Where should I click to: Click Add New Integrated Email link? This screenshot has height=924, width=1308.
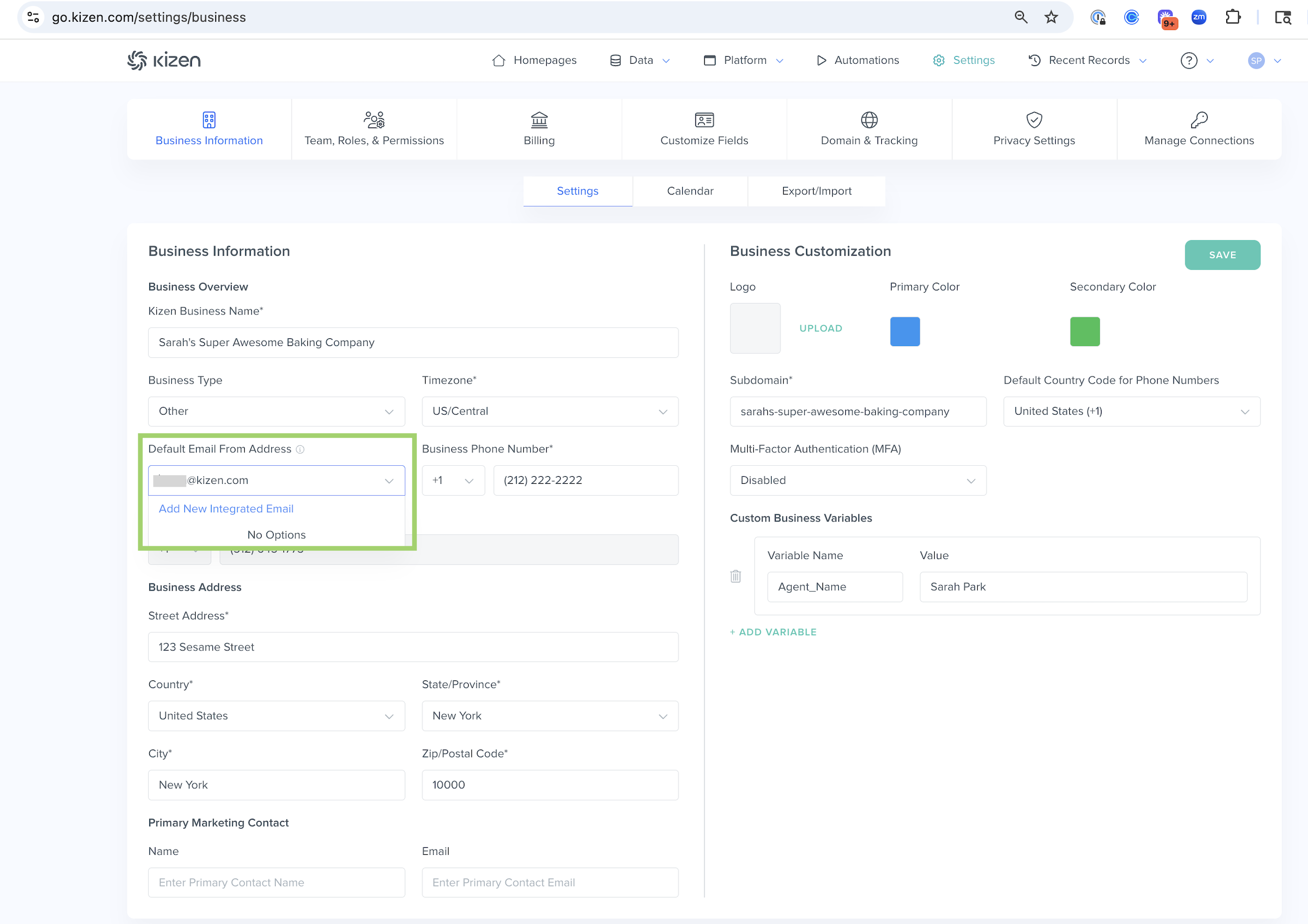pyautogui.click(x=226, y=509)
